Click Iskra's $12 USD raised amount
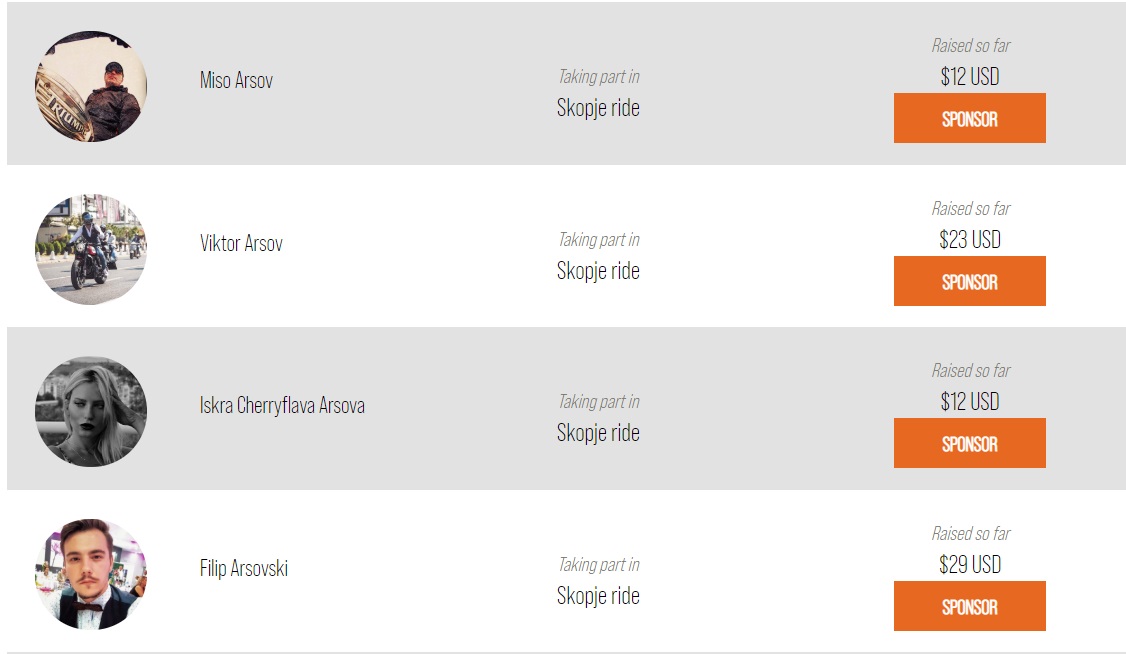 pos(970,401)
